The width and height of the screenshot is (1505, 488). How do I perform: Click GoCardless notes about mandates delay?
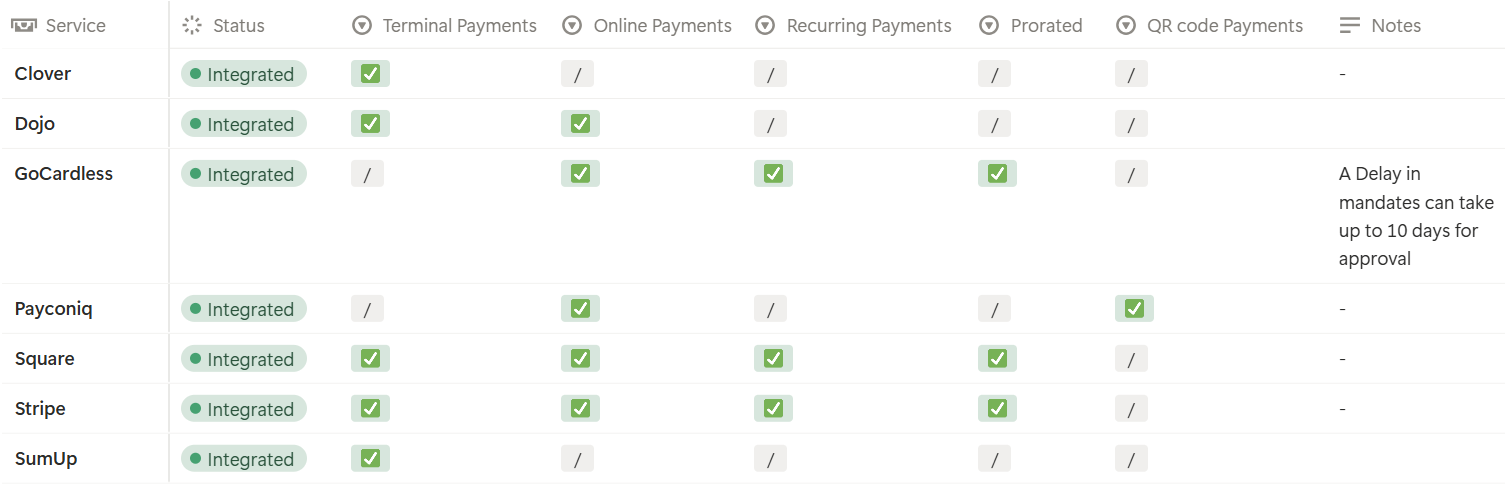tap(1415, 216)
